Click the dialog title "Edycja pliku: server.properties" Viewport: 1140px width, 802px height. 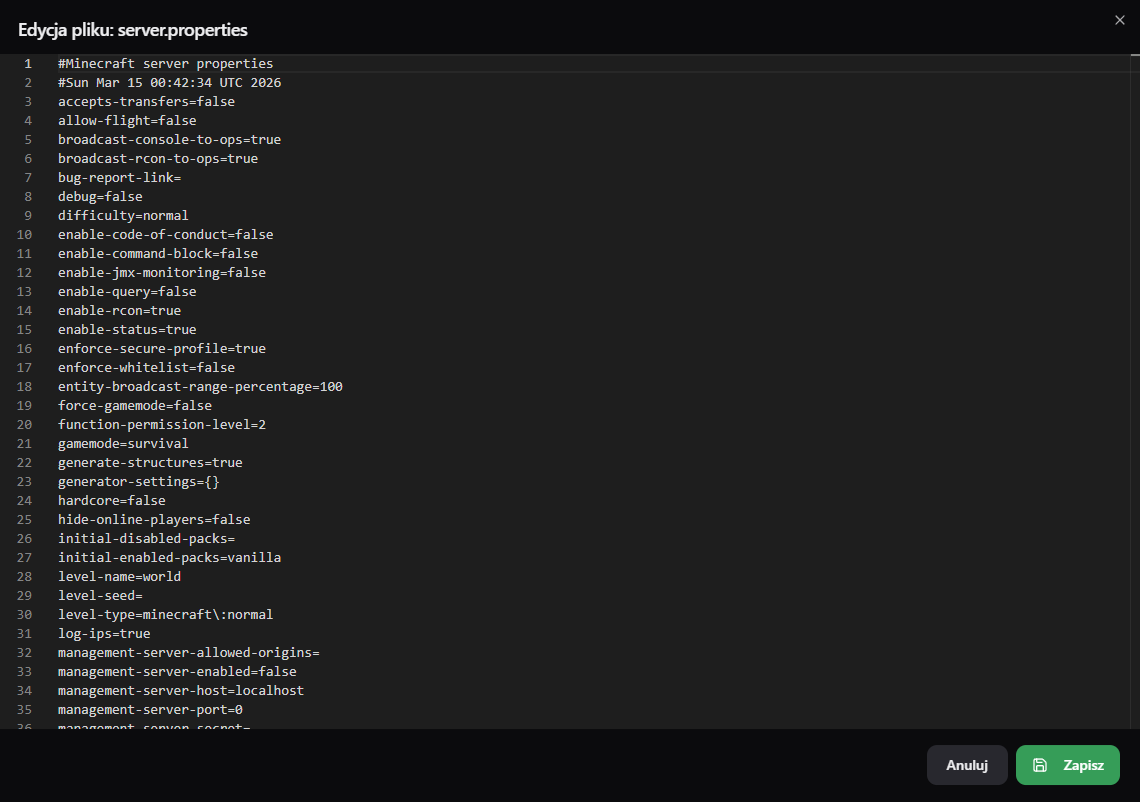tap(133, 29)
